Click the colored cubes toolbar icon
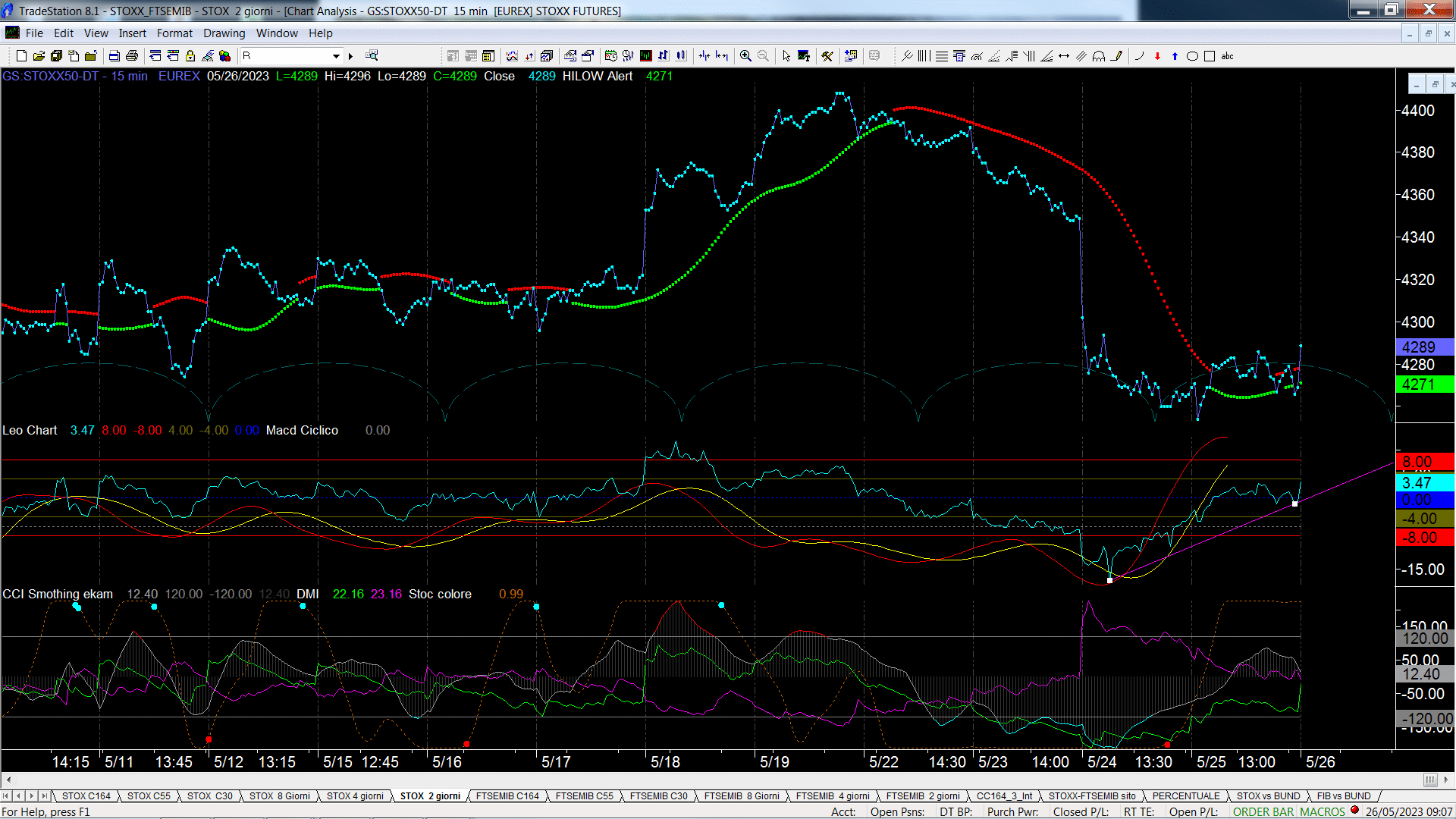Image resolution: width=1456 pixels, height=819 pixels. (224, 55)
